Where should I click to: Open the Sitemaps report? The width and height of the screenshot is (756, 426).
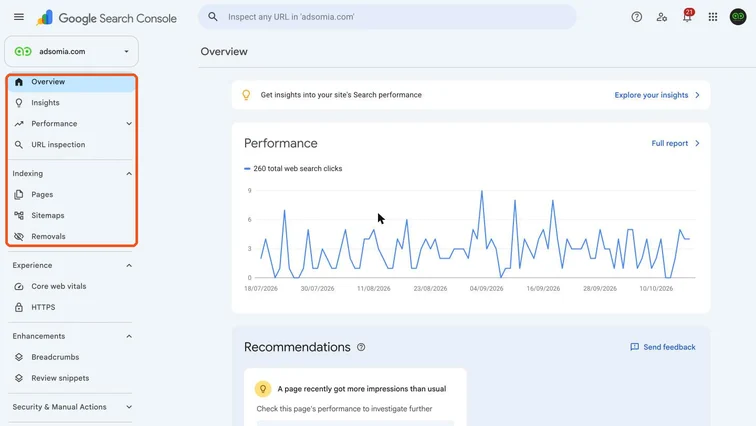coord(71,215)
